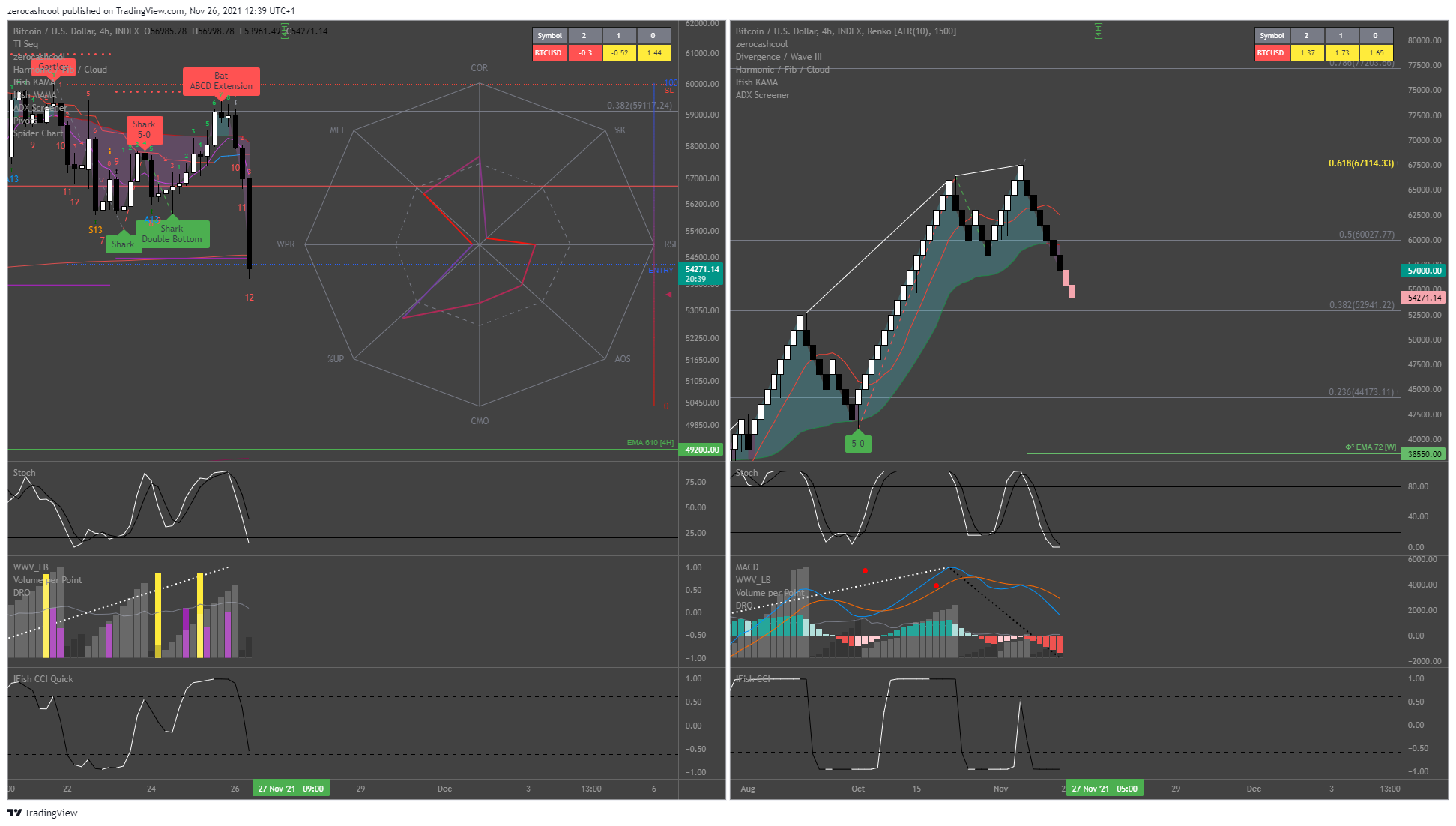Viewport: 1456px width, 826px height.
Task: Click the 1.73 value in right table
Action: [1342, 53]
